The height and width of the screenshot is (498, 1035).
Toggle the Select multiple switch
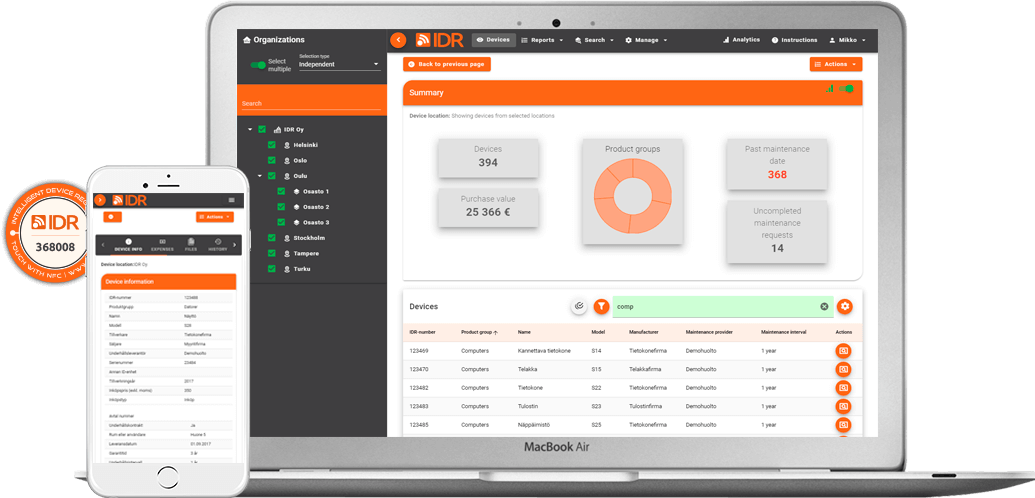pyautogui.click(x=257, y=65)
